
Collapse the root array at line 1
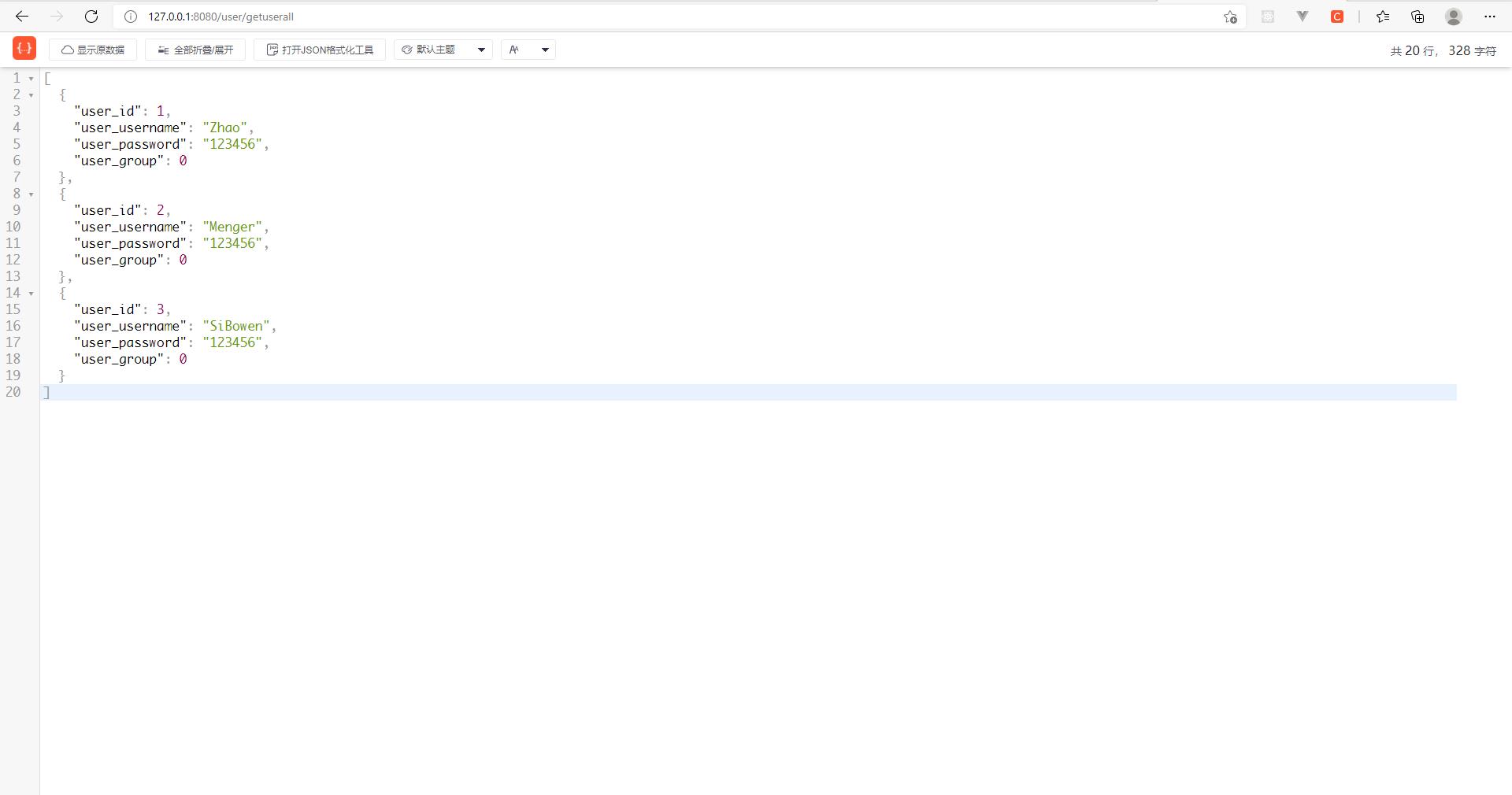[31, 79]
